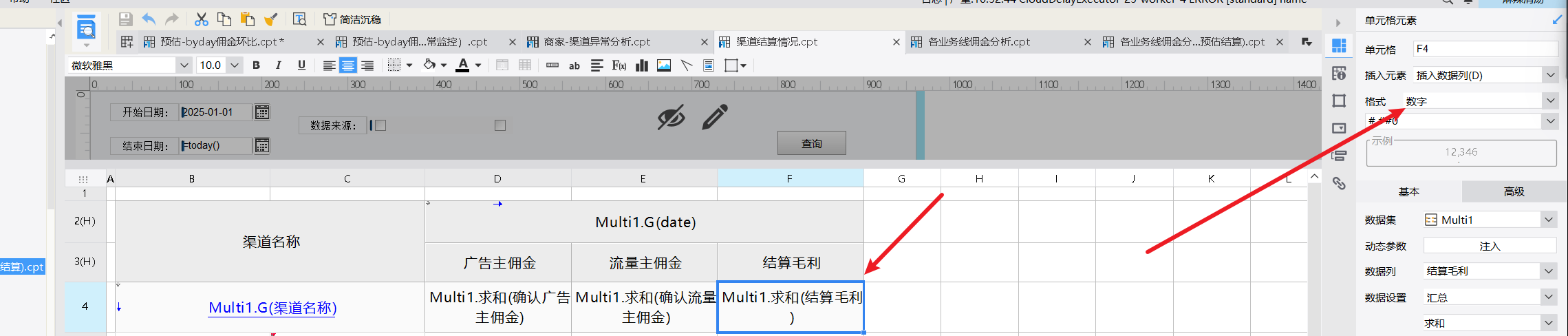Click the merge cells icon
Image resolution: width=1568 pixels, height=336 pixels.
tap(502, 65)
